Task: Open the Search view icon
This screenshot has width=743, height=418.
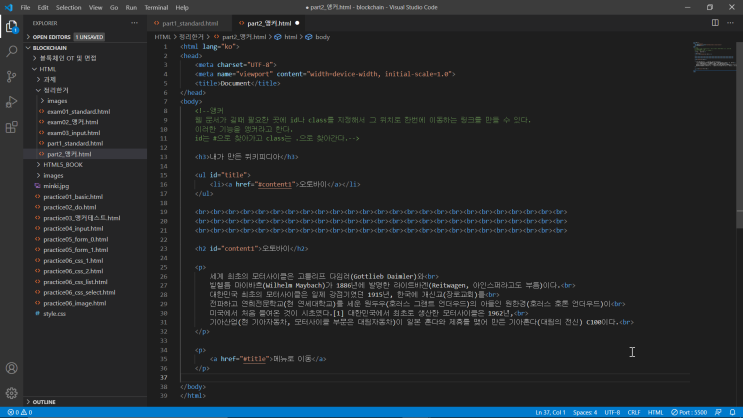Action: [x=11, y=51]
